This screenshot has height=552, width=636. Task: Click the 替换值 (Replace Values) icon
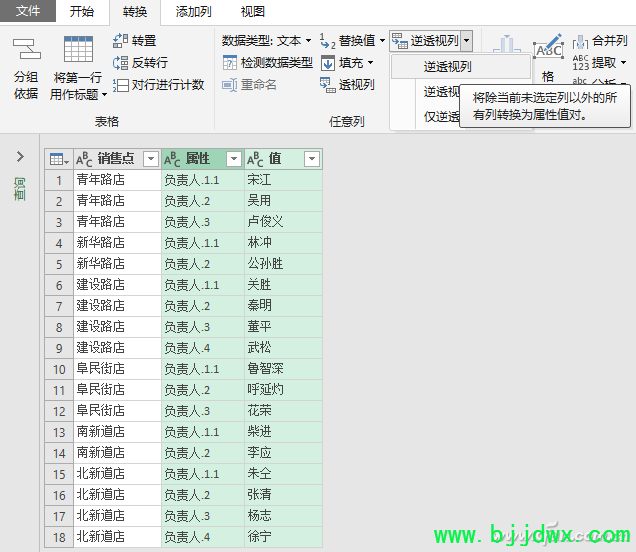(x=327, y=41)
